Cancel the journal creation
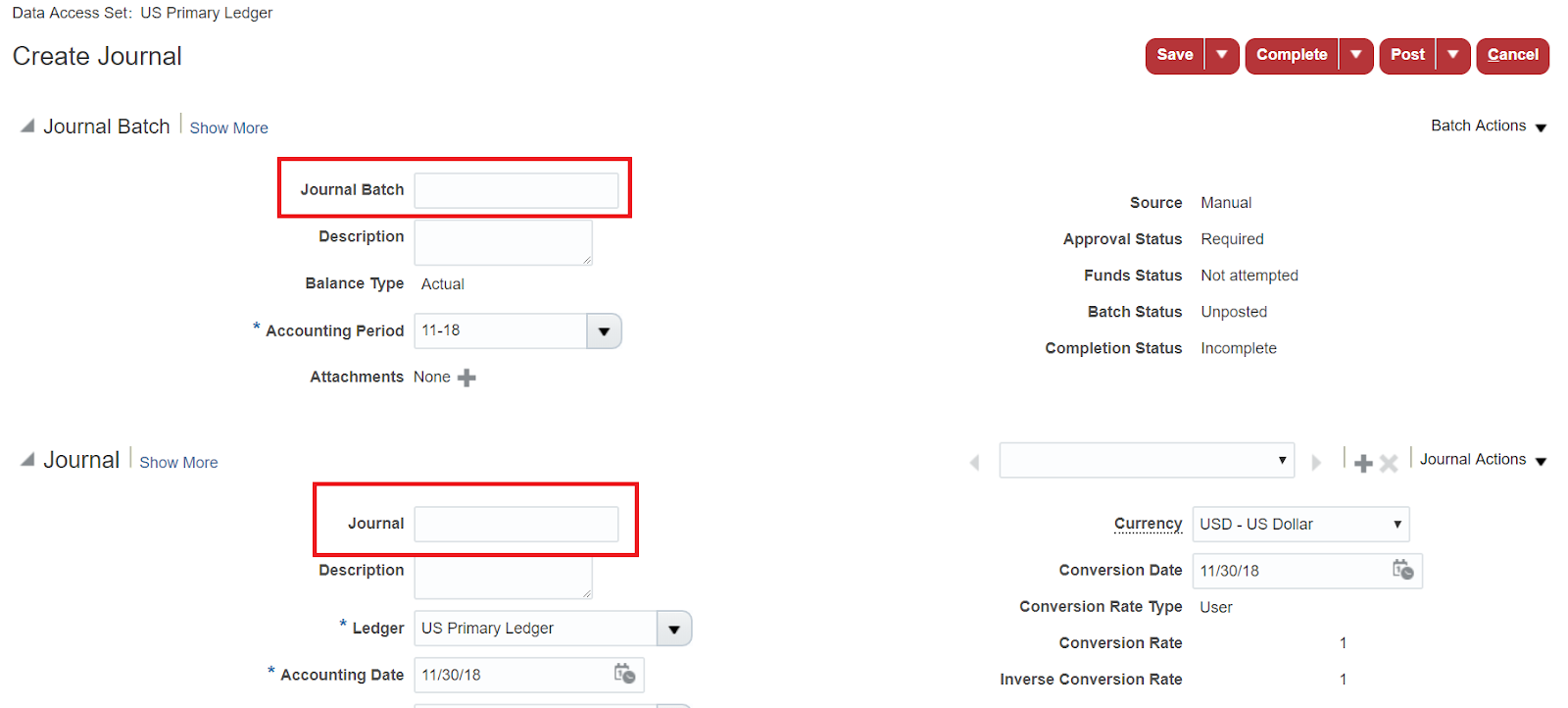Screen dimensions: 1568x708 (1512, 55)
